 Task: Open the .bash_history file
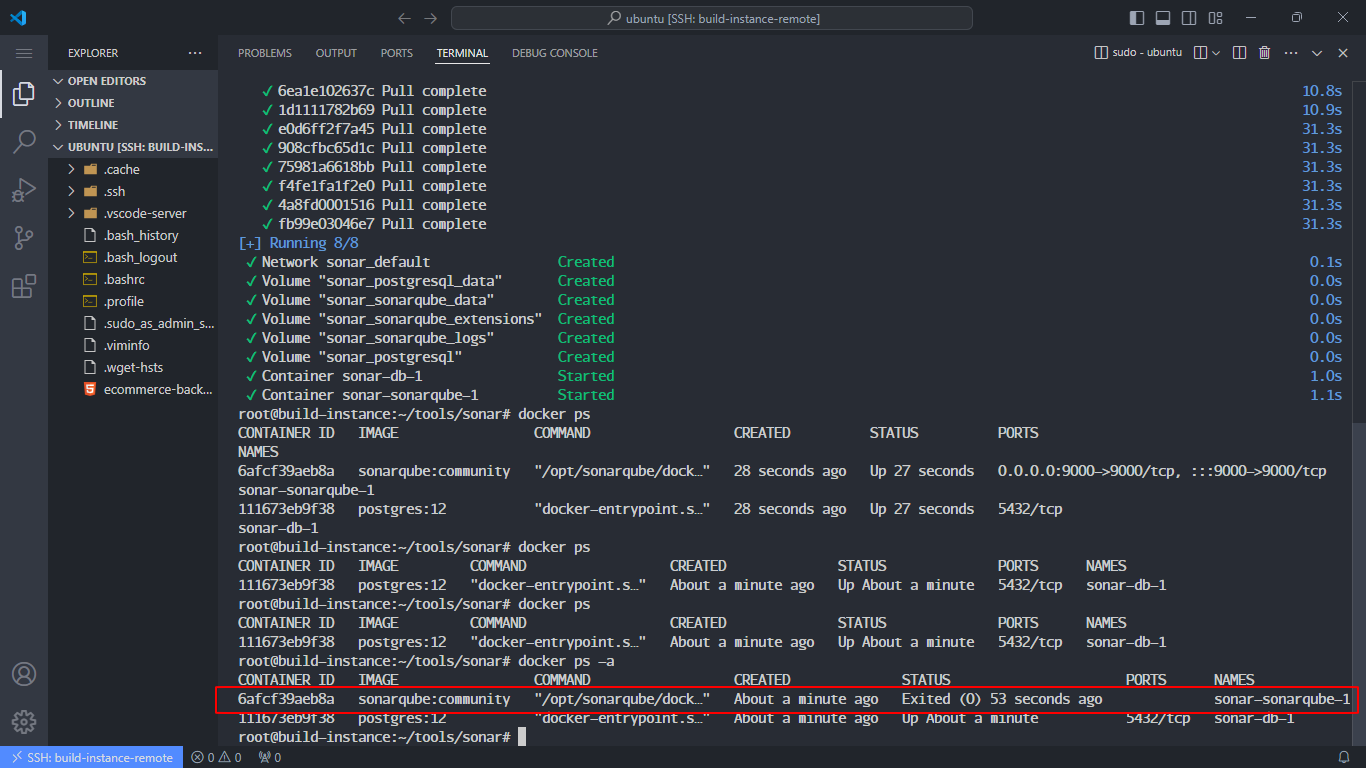pos(133,235)
